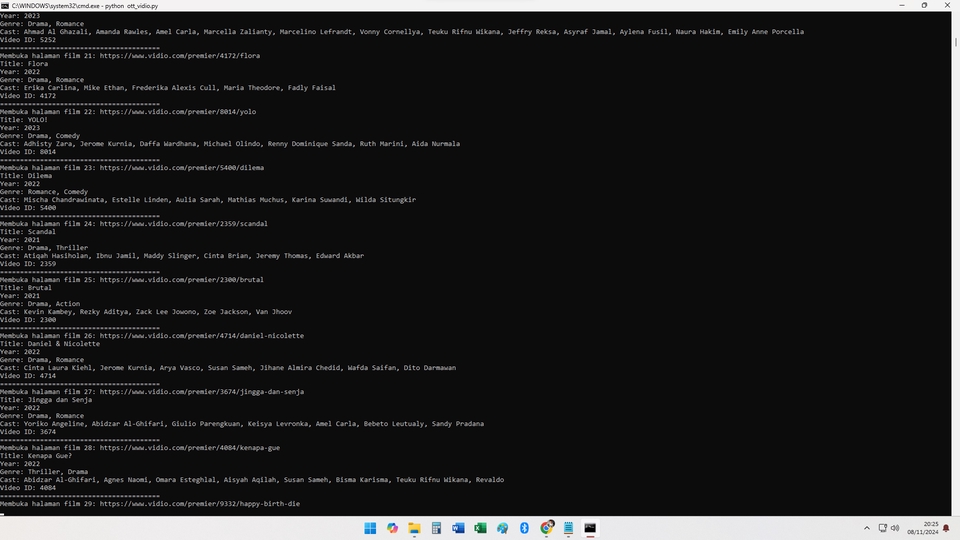Click the text 'Title: Scandal'

[x=28, y=232]
